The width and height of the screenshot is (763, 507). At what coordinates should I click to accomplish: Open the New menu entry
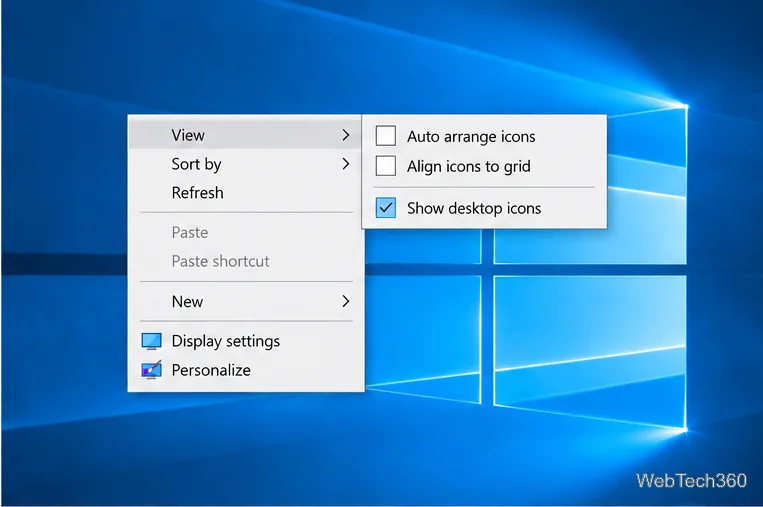[x=246, y=301]
